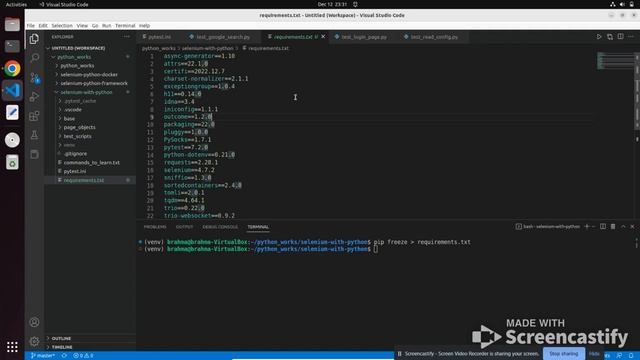The width and height of the screenshot is (640, 360).
Task: Open the Testing flask view
Action: pyautogui.click(x=34, y=135)
